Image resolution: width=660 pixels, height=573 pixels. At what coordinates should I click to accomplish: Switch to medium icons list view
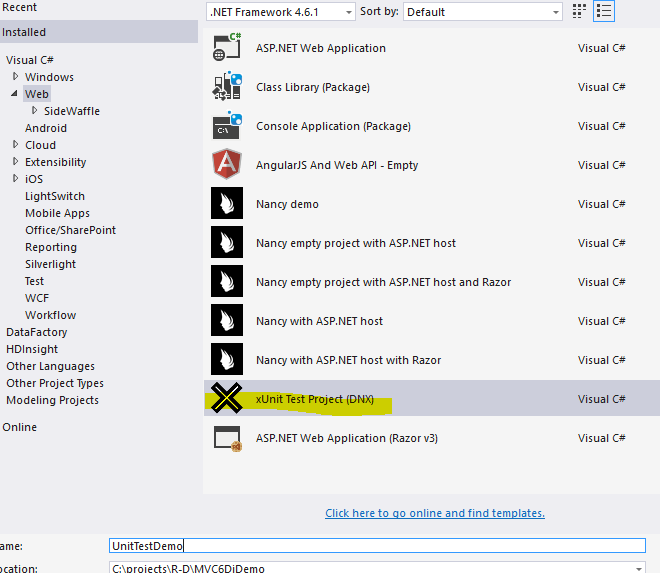coord(604,11)
